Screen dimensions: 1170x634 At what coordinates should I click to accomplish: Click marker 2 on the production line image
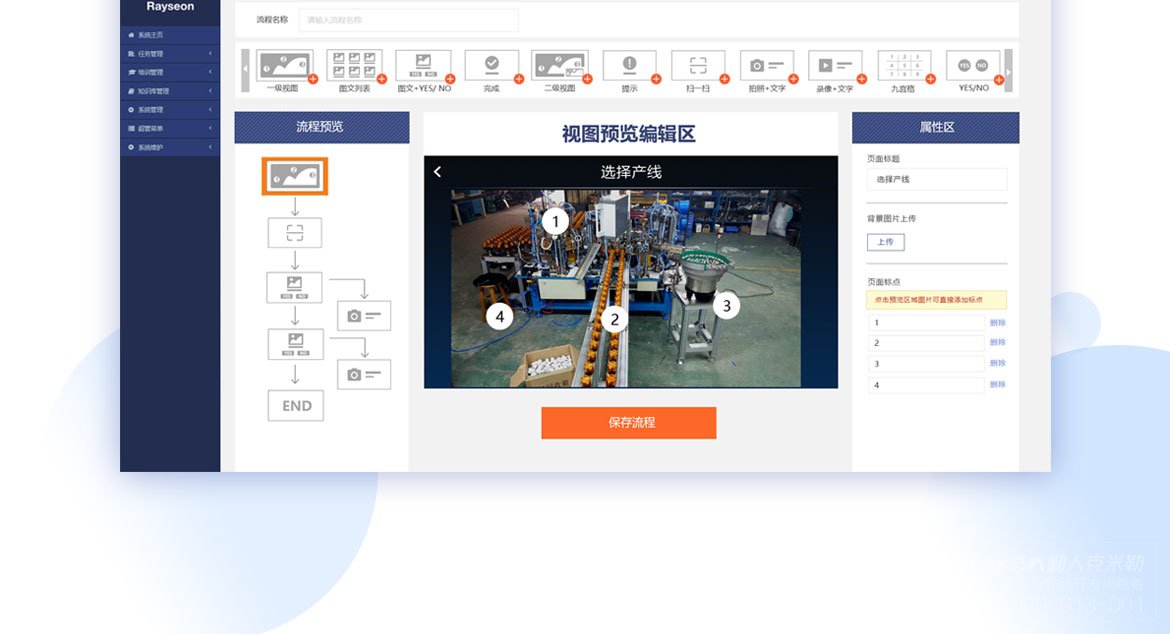pyautogui.click(x=614, y=319)
